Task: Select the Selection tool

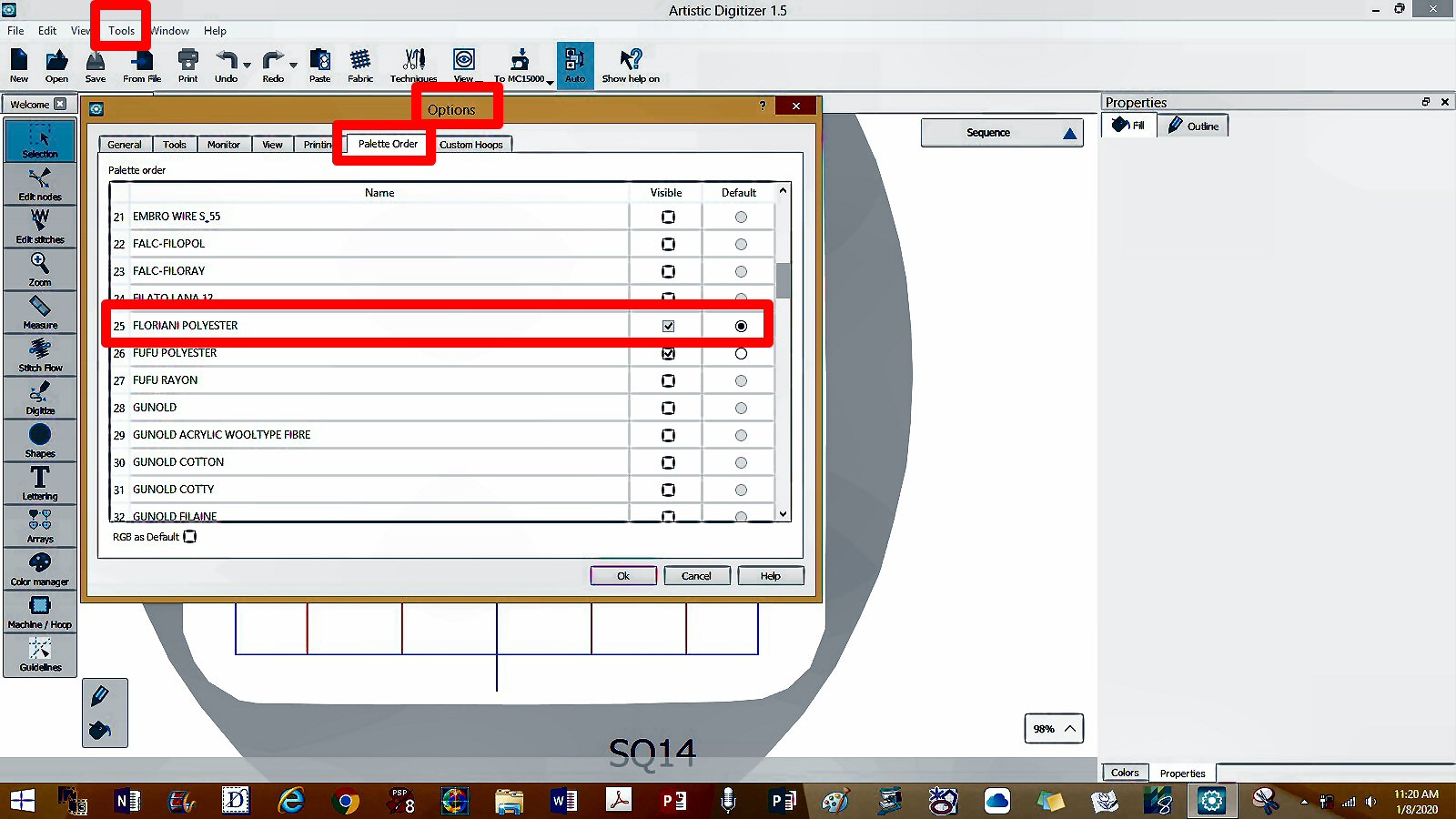Action: [x=40, y=140]
